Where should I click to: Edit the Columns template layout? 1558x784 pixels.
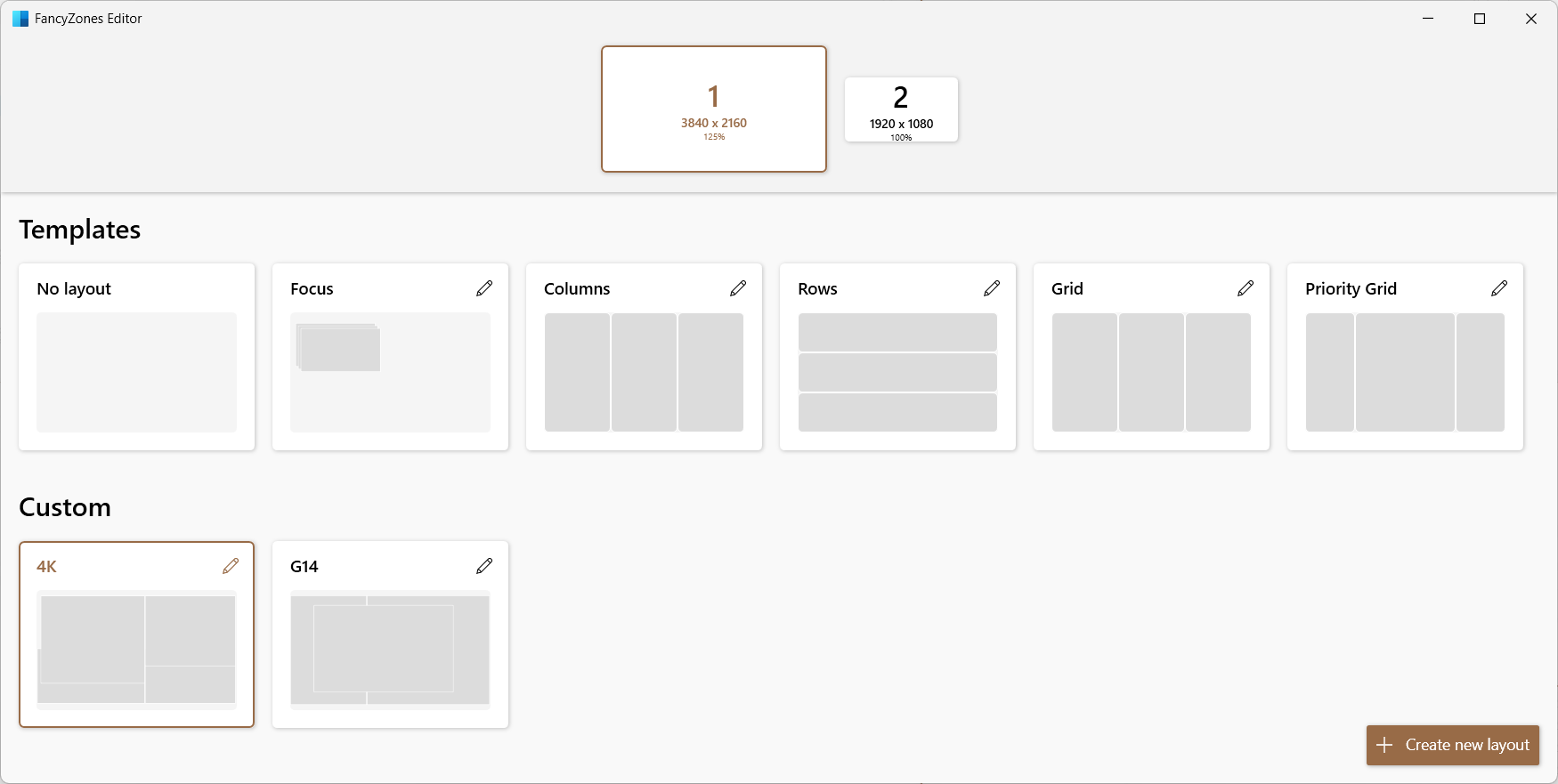tap(738, 288)
